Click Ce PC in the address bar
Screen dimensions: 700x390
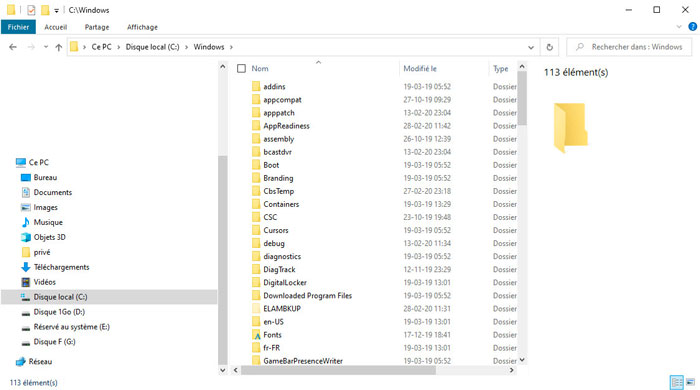pyautogui.click(x=101, y=47)
